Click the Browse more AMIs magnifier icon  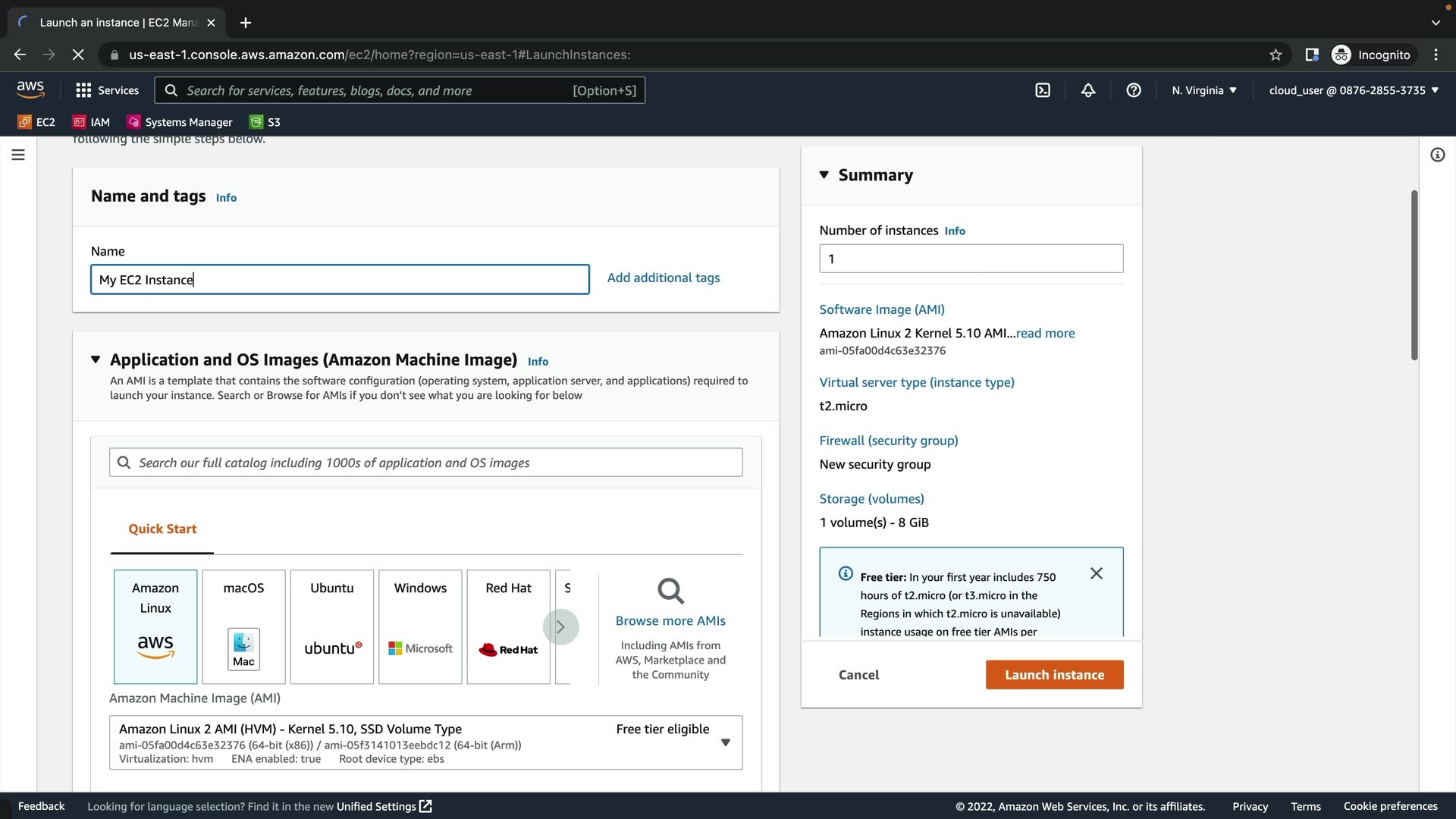pyautogui.click(x=670, y=591)
